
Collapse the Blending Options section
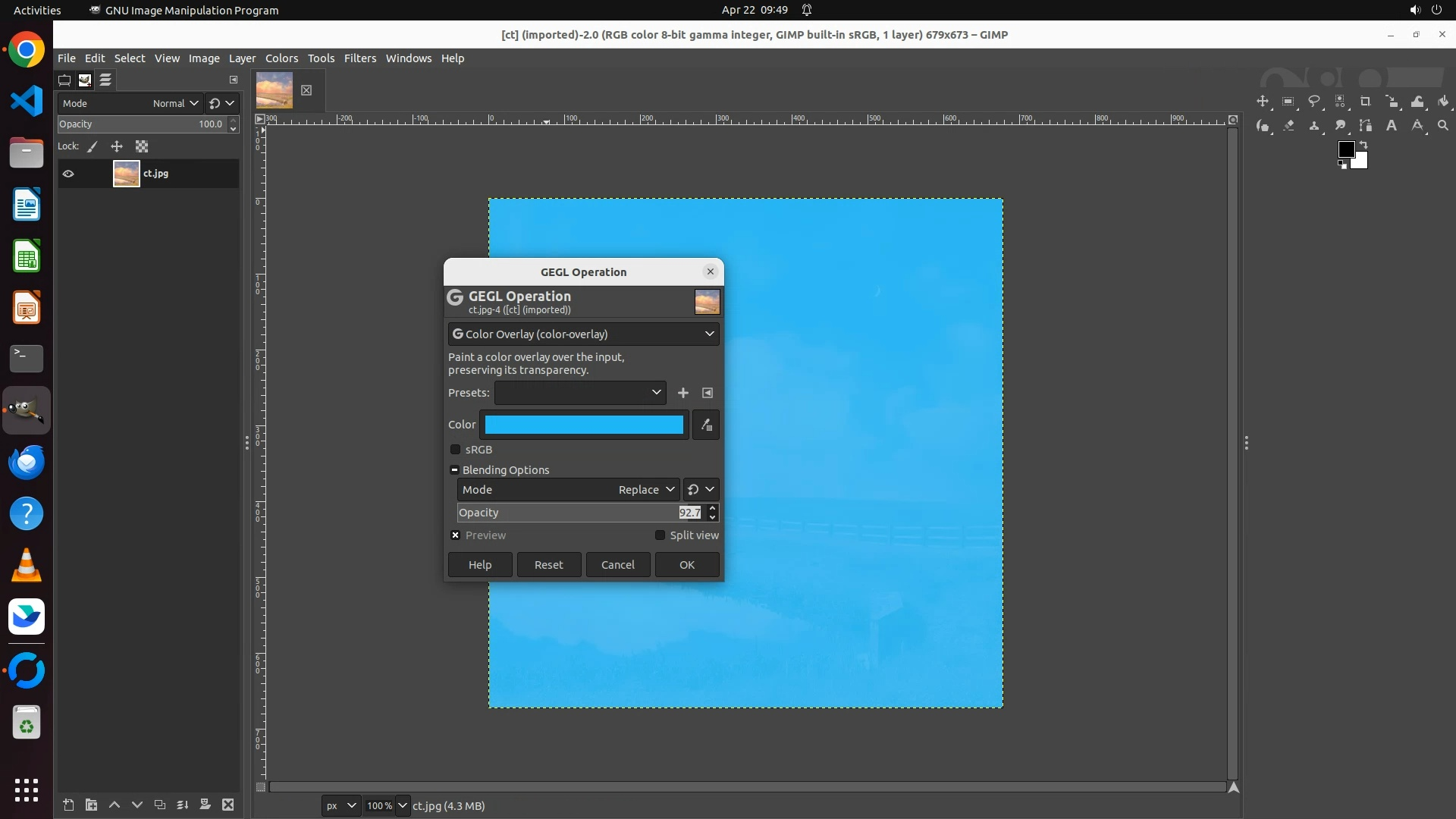(x=454, y=470)
